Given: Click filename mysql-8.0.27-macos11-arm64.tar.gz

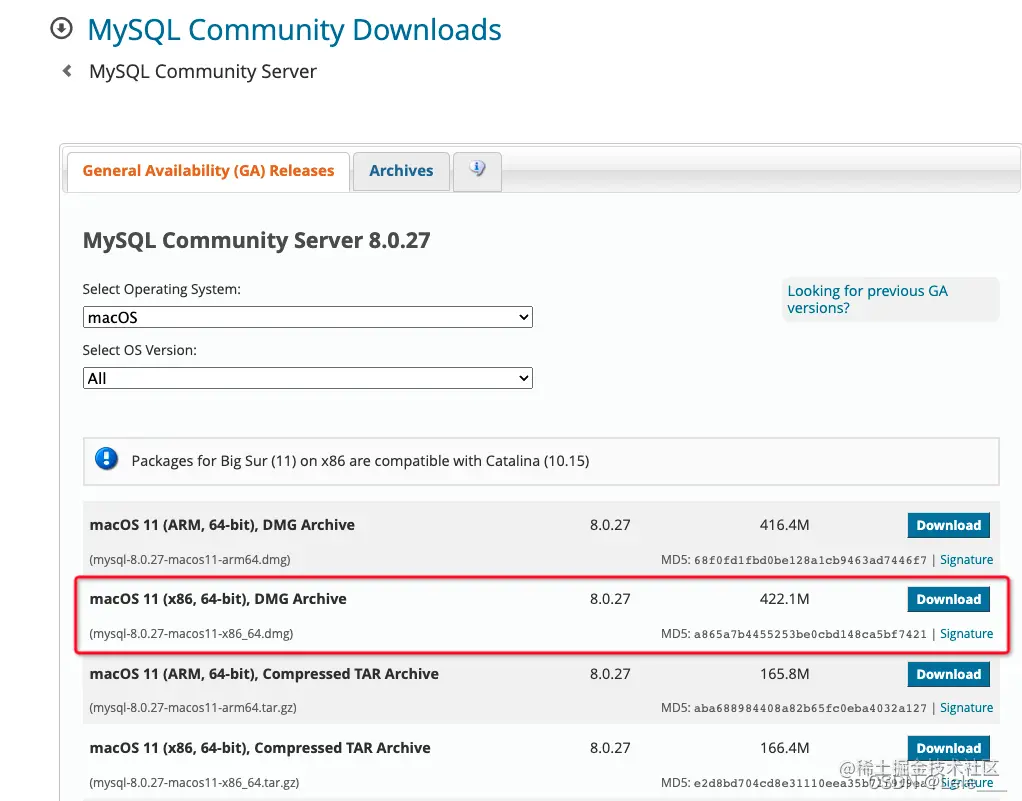Looking at the screenshot, I should point(193,708).
